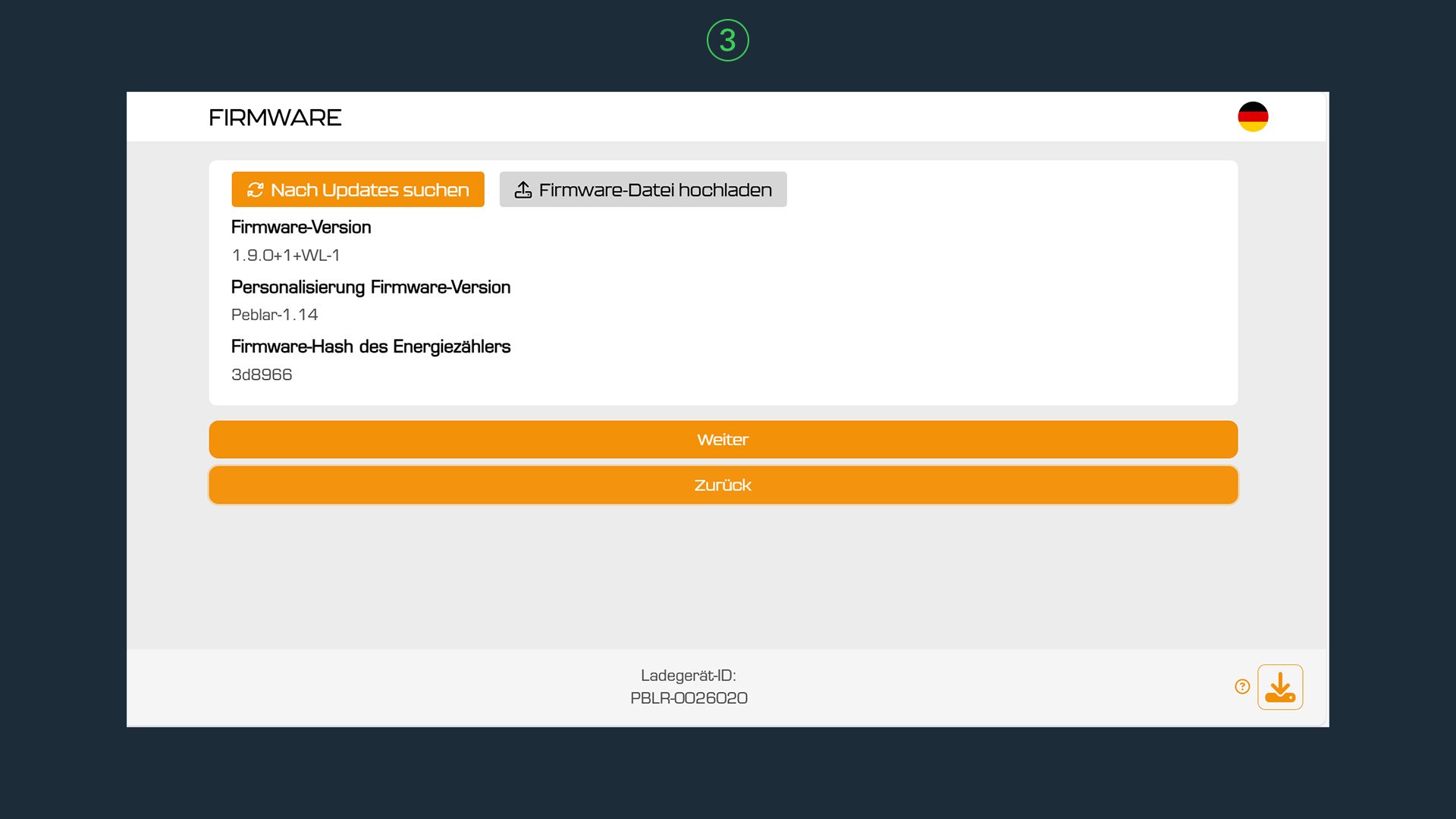Click the FIRMWARE page heading
The width and height of the screenshot is (1456, 819).
[275, 118]
